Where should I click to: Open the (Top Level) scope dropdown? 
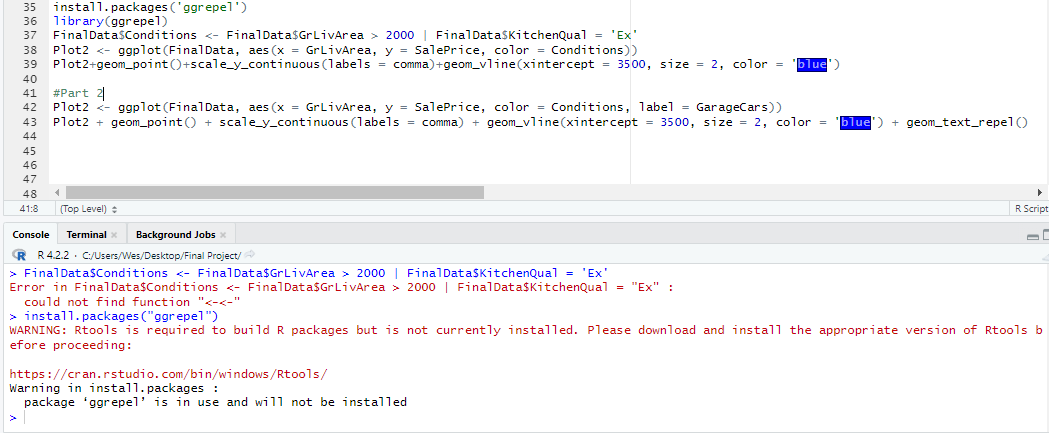pos(88,209)
